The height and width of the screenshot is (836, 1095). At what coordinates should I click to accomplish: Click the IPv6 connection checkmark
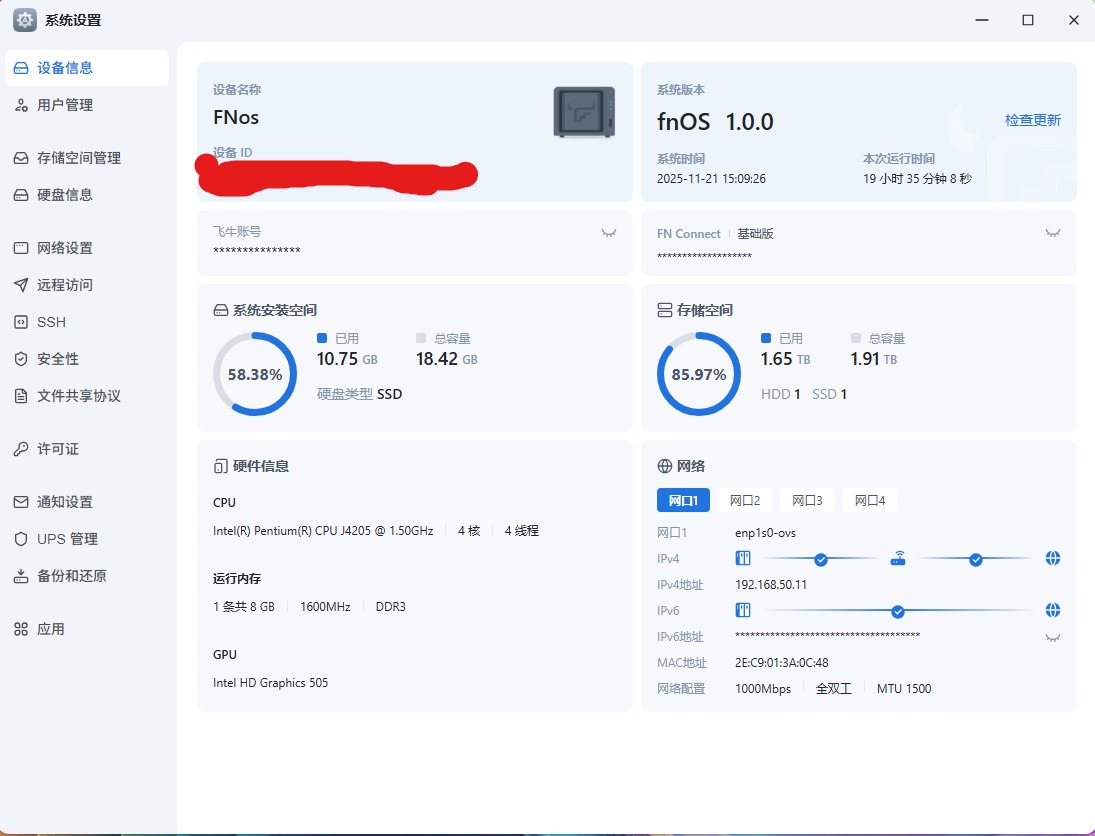click(898, 612)
